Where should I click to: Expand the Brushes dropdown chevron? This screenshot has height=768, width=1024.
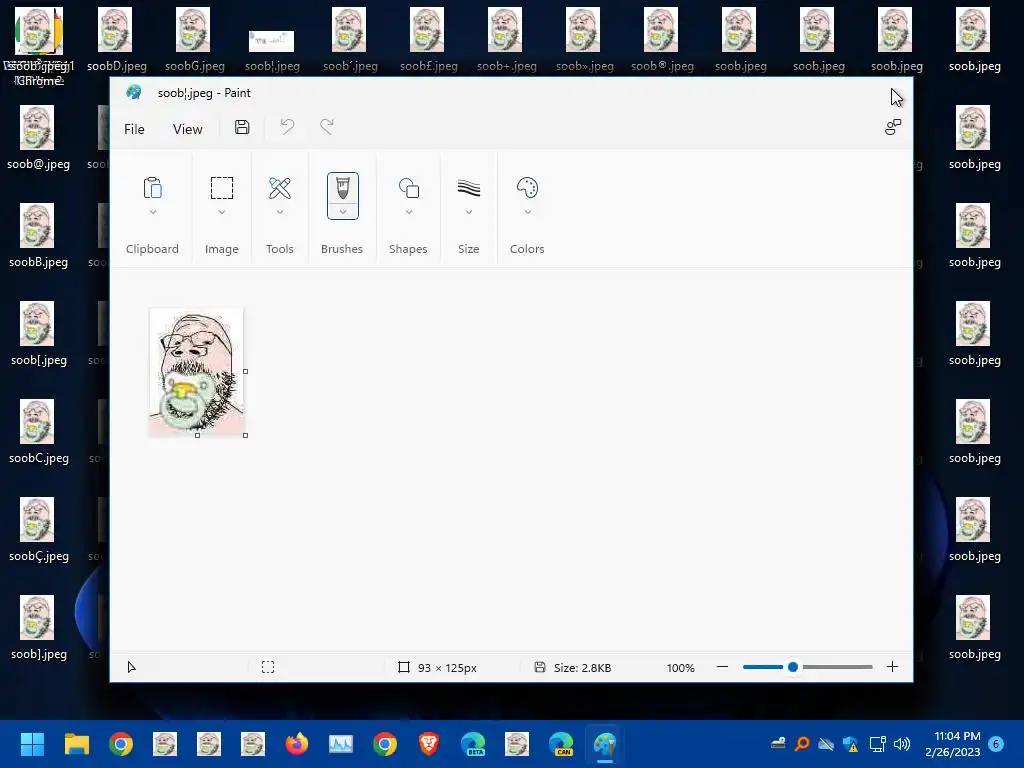click(342, 212)
